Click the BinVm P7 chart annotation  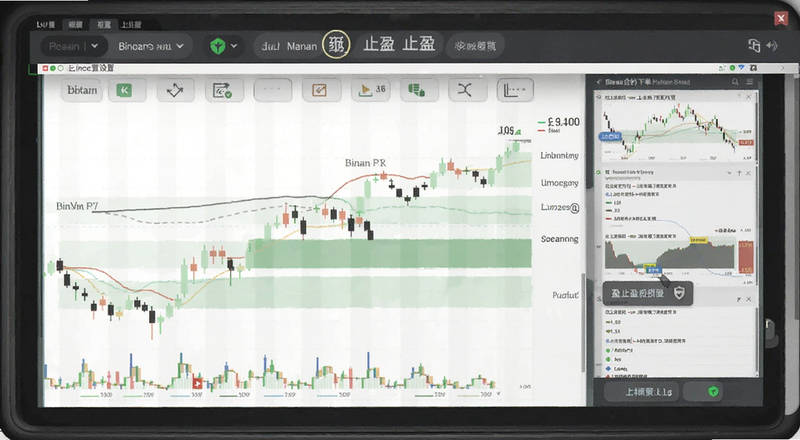point(77,206)
